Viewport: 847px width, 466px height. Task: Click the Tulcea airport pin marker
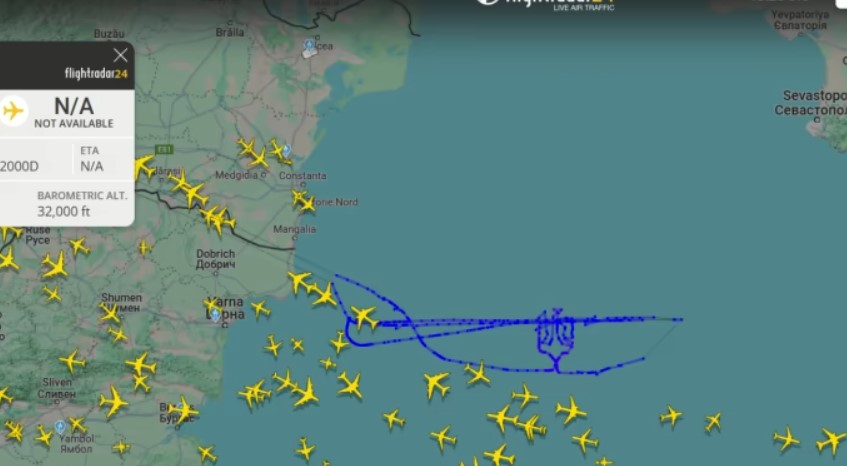tap(310, 45)
